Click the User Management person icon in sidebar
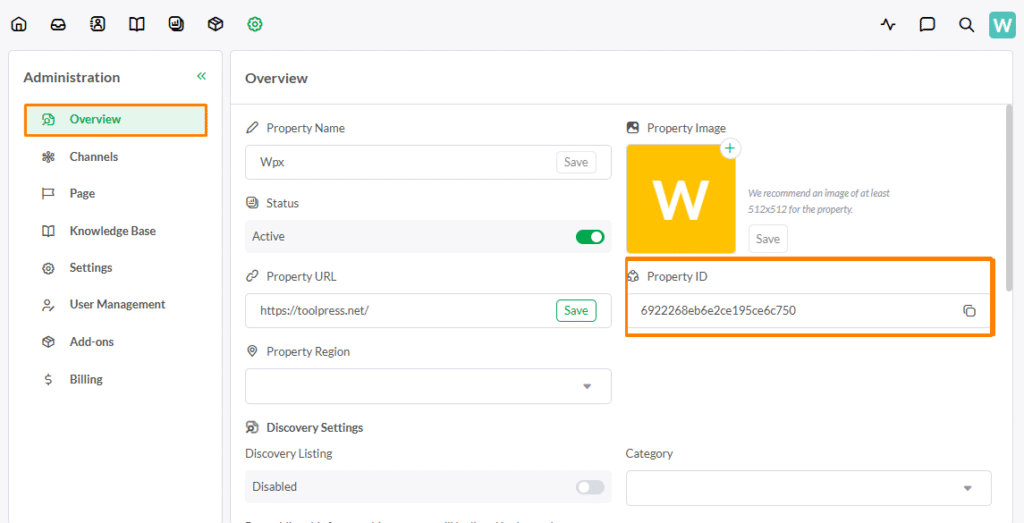This screenshot has height=523, width=1024. coord(48,305)
